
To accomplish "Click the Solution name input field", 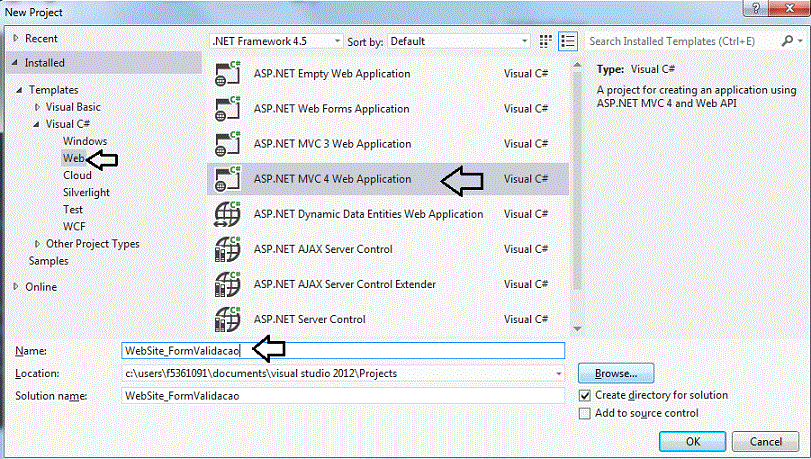I will (x=343, y=396).
